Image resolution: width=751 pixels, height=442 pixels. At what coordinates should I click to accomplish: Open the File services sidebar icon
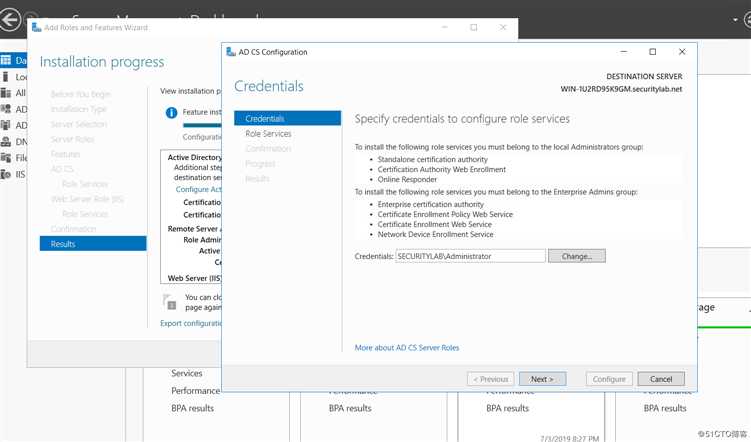[6, 158]
